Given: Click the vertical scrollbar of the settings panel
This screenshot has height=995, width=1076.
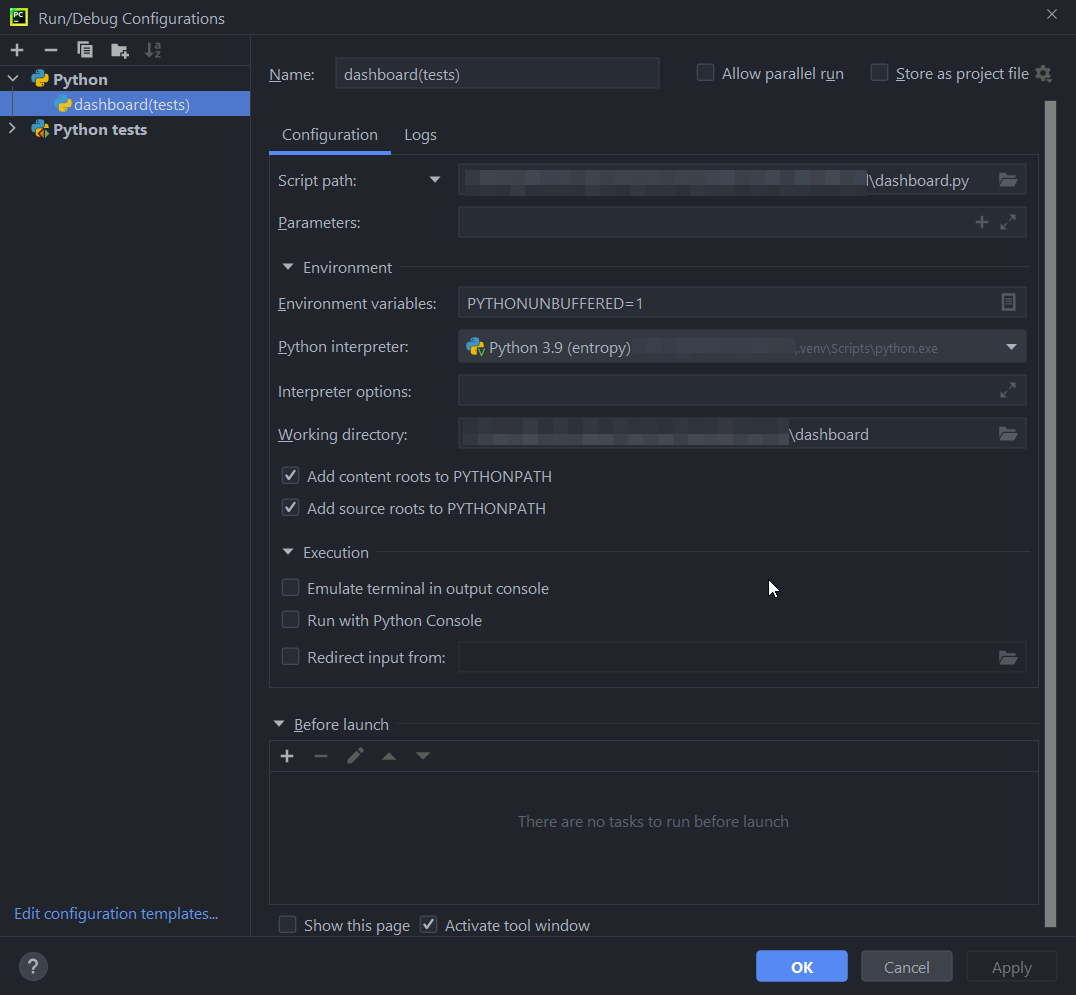Looking at the screenshot, I should click(1050, 513).
